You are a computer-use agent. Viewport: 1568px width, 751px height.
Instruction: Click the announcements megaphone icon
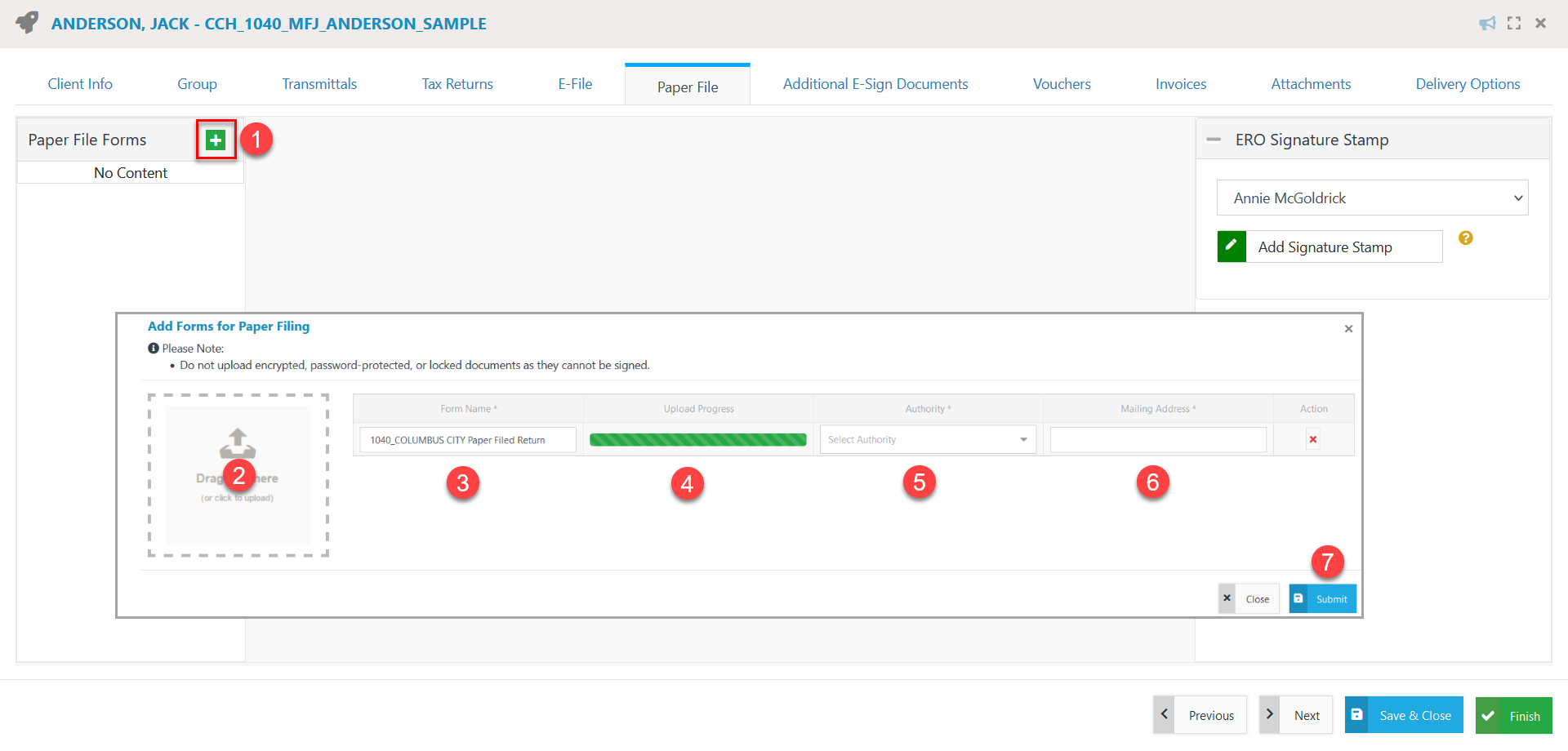click(1486, 23)
